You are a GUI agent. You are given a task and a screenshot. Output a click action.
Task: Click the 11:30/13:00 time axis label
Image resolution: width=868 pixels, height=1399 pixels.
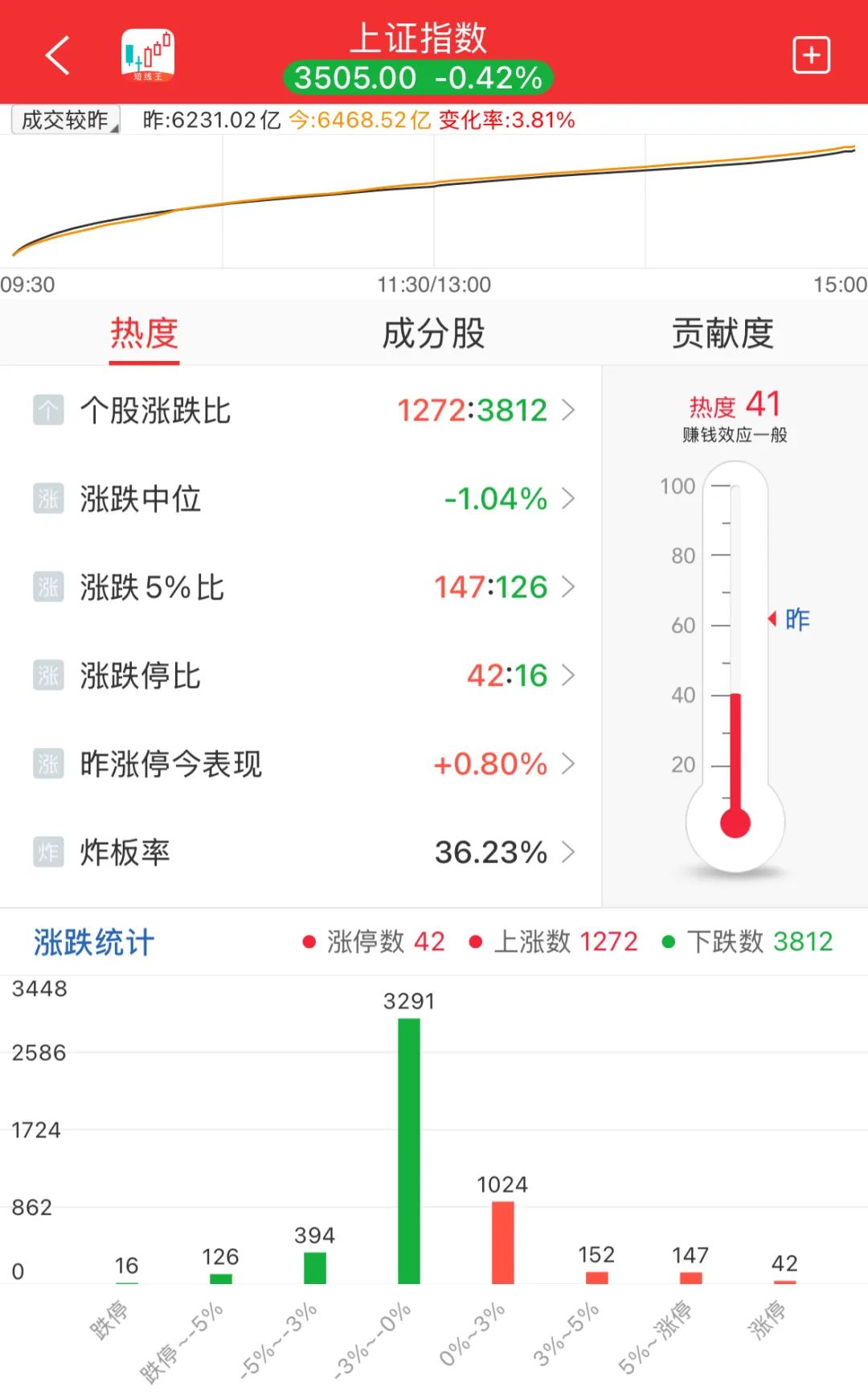(434, 285)
